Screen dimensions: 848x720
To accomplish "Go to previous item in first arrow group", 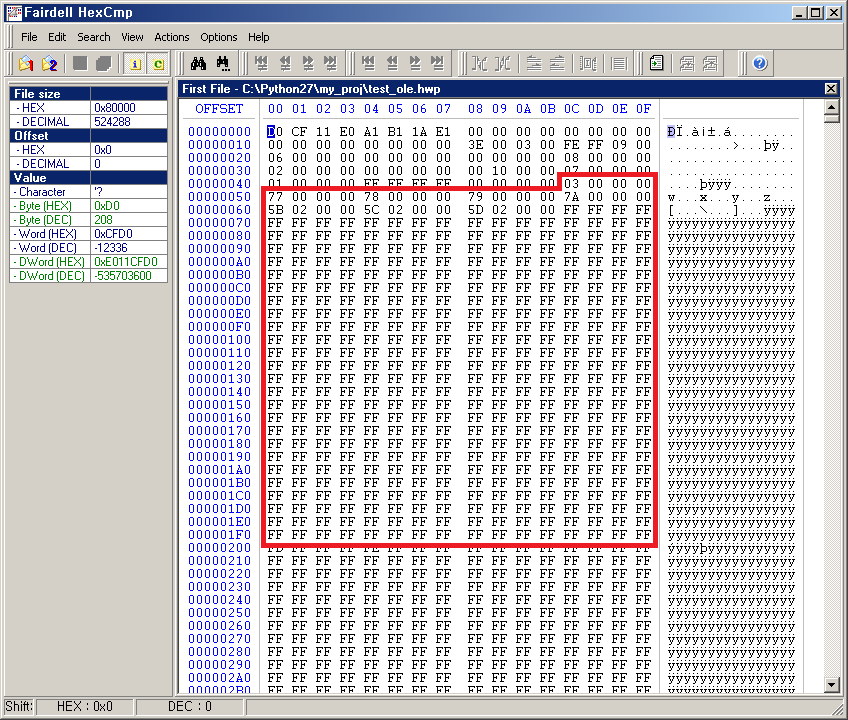I will tap(284, 64).
